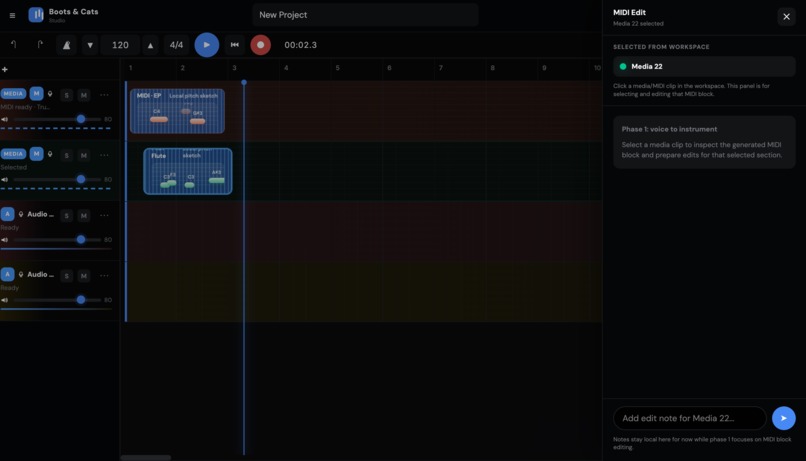Screen dimensions: 806x461
Task: Decrease tempo with the down arrow
Action: [x=90, y=45]
